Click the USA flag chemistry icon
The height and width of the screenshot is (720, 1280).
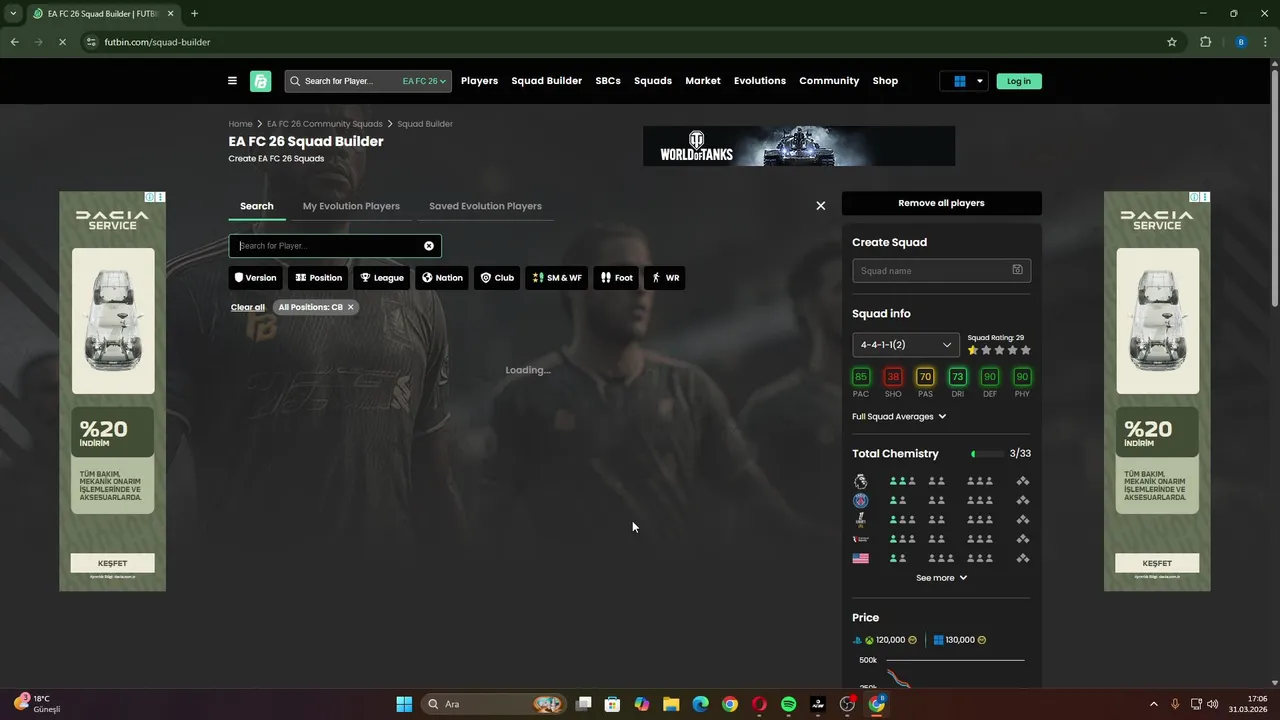[860, 558]
